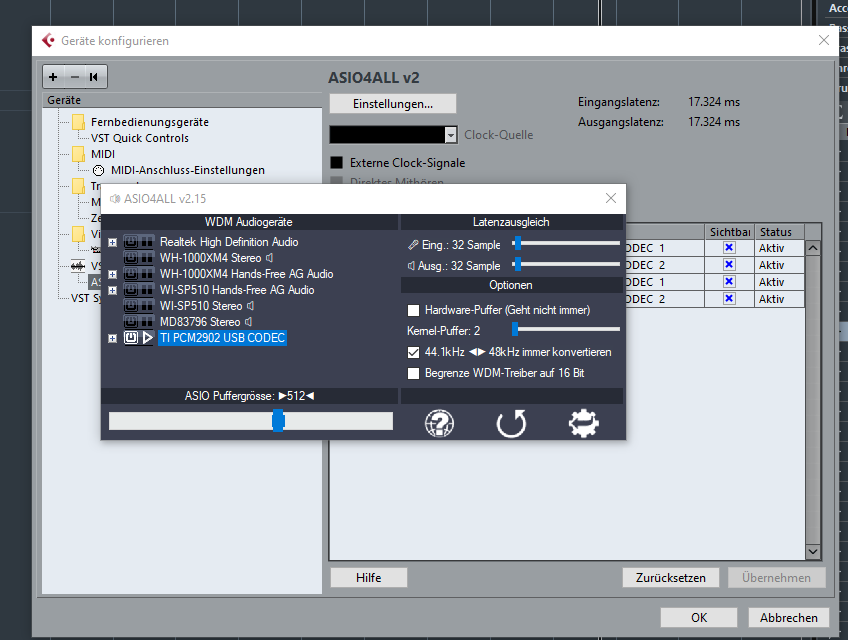Click the MIDI-Anschluss-Einstellungen port icon
This screenshot has height=640, width=848.
pos(98,170)
